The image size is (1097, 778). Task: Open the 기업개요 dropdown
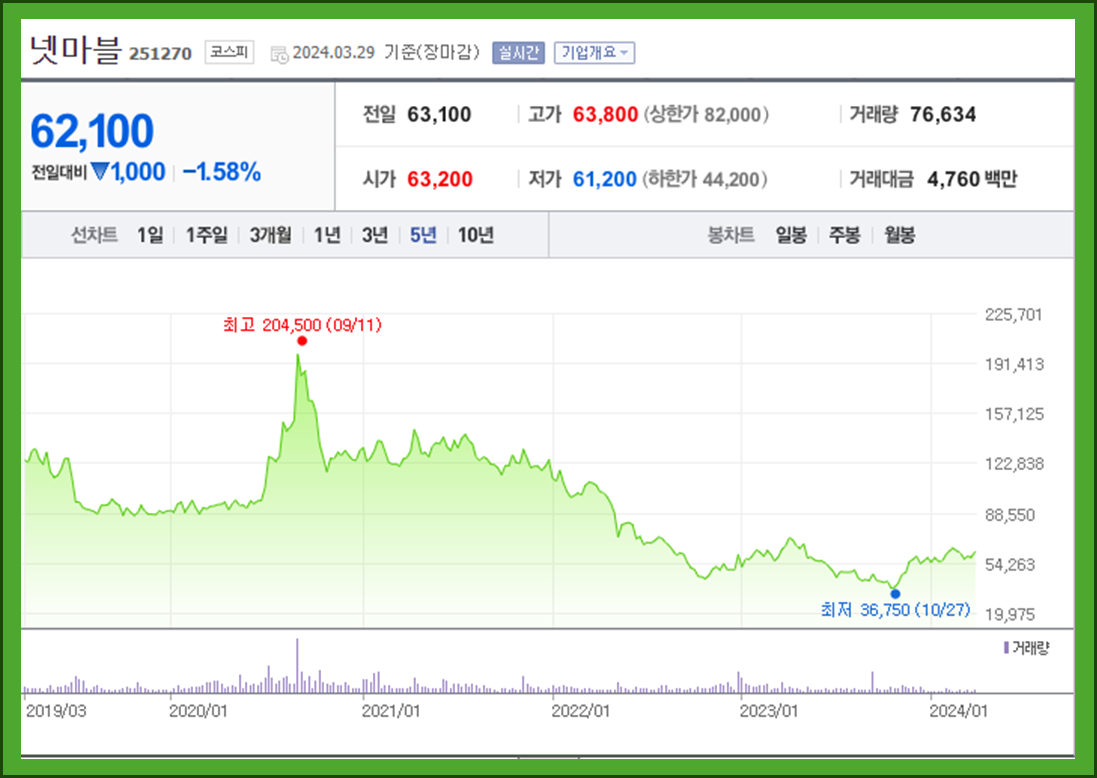click(595, 53)
